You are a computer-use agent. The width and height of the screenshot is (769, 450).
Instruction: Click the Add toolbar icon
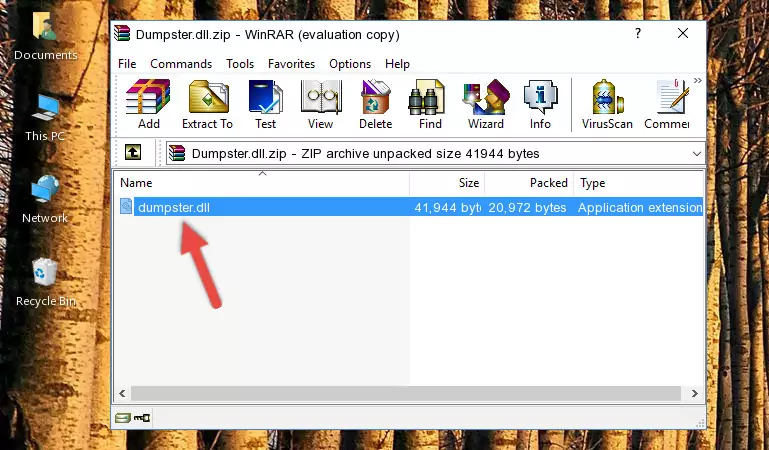(x=148, y=104)
